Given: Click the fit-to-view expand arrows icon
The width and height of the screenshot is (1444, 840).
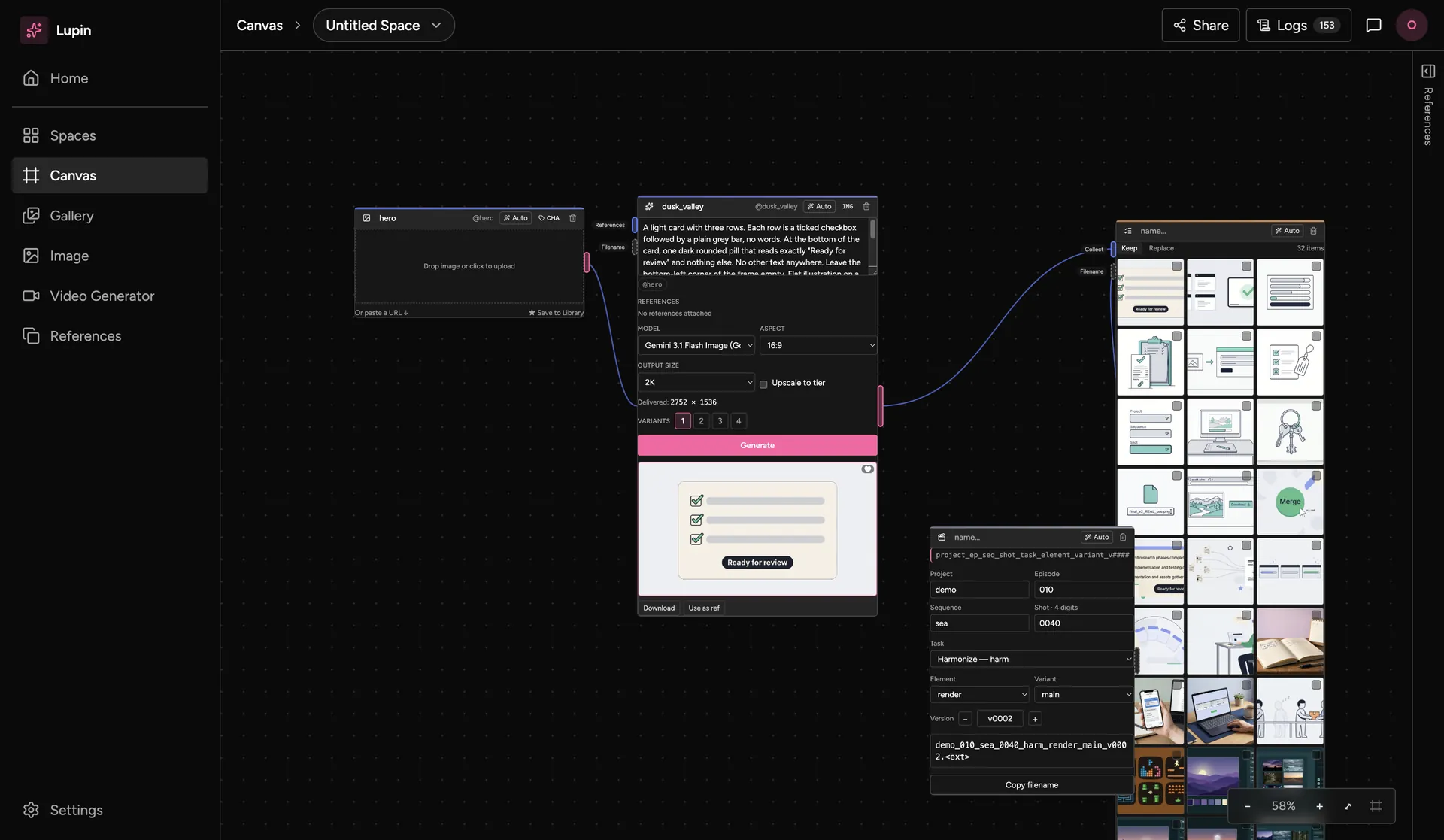Looking at the screenshot, I should pos(1348,806).
